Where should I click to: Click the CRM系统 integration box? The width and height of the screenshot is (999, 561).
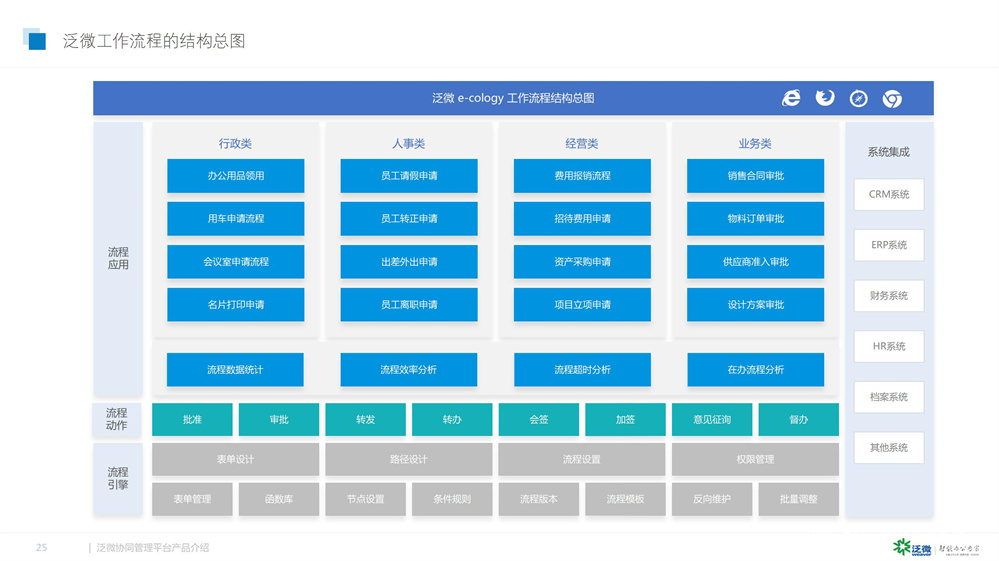(889, 194)
